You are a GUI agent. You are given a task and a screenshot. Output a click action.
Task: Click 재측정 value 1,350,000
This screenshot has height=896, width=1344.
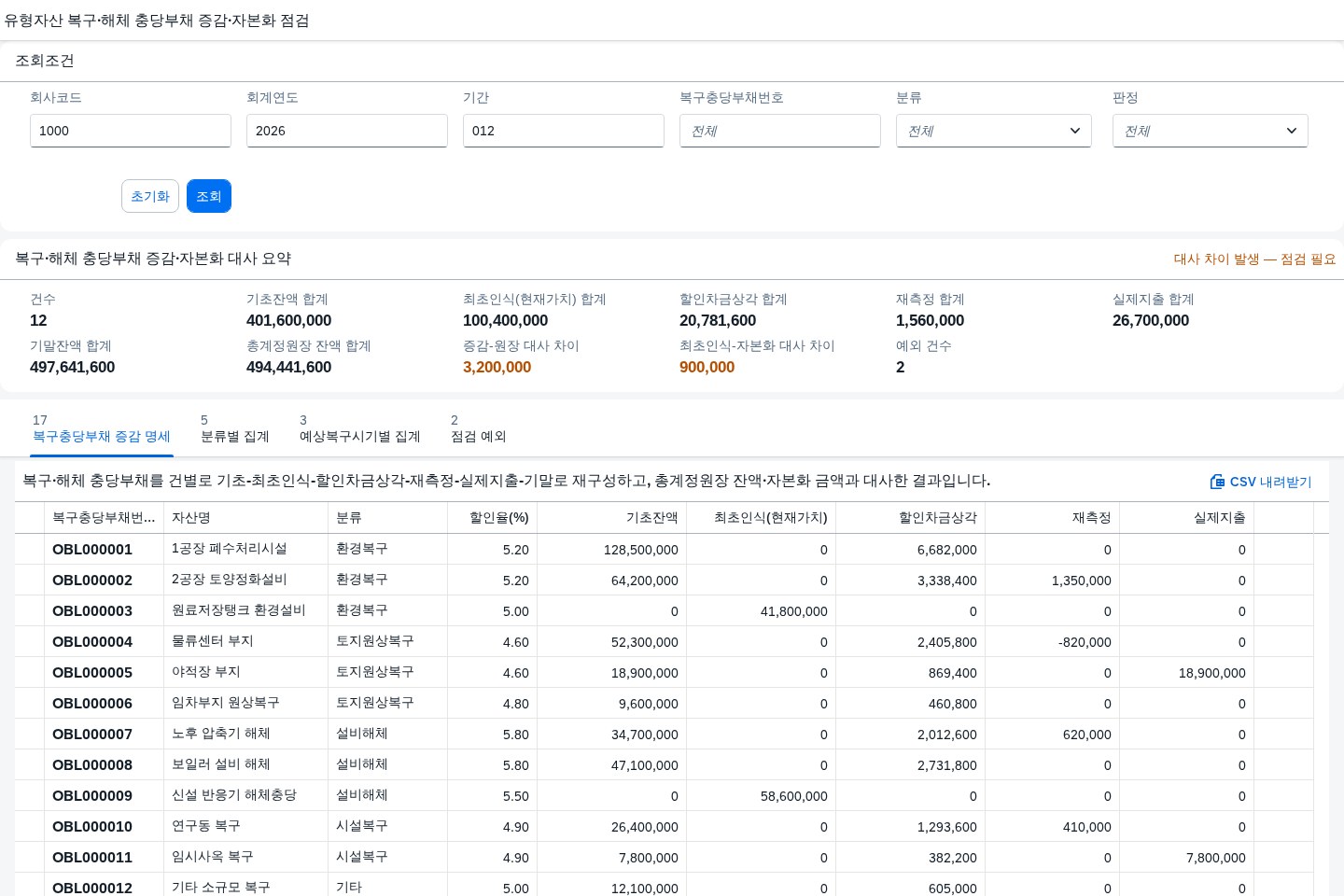click(1082, 581)
